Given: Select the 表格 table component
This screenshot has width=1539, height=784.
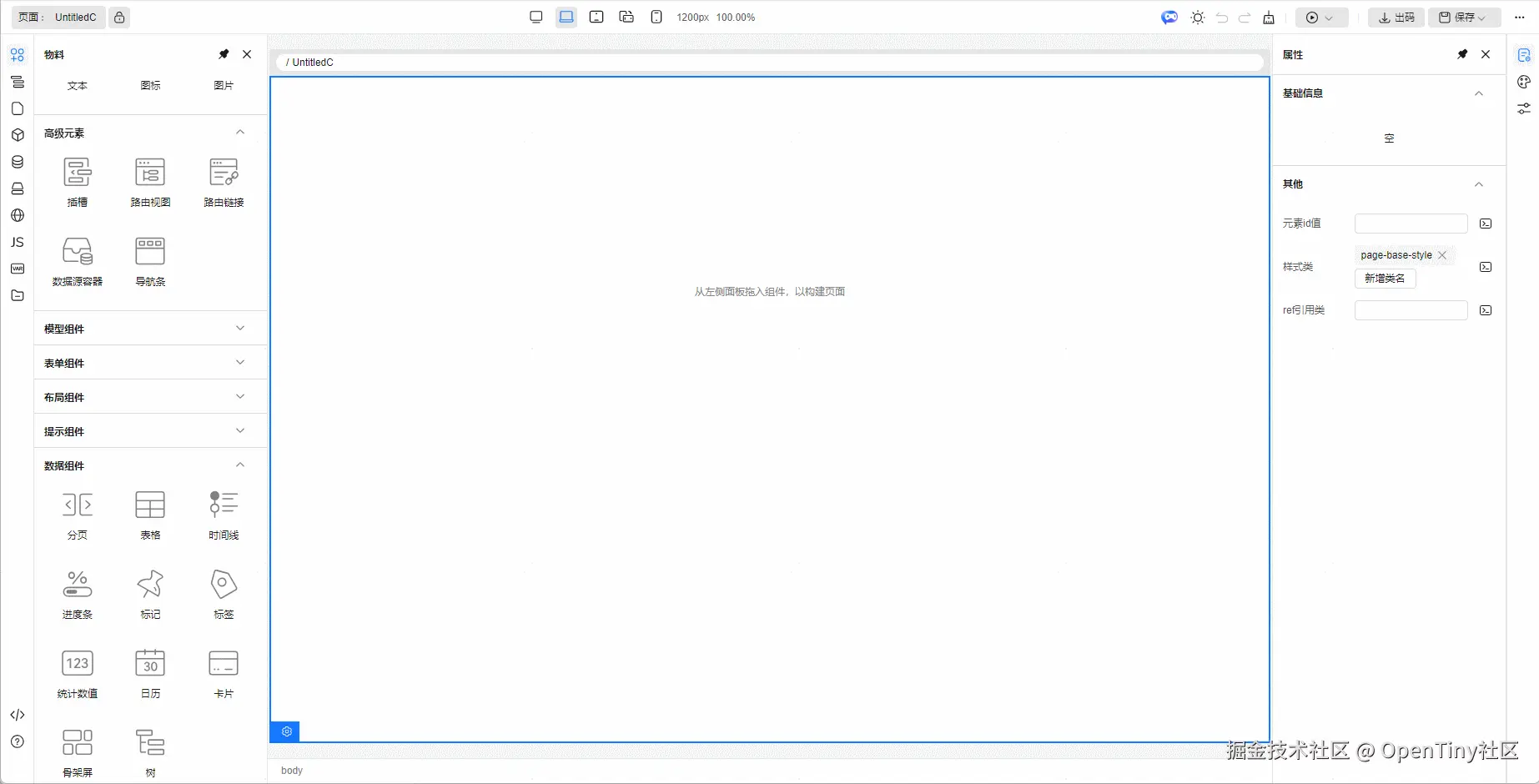Looking at the screenshot, I should [x=150, y=515].
